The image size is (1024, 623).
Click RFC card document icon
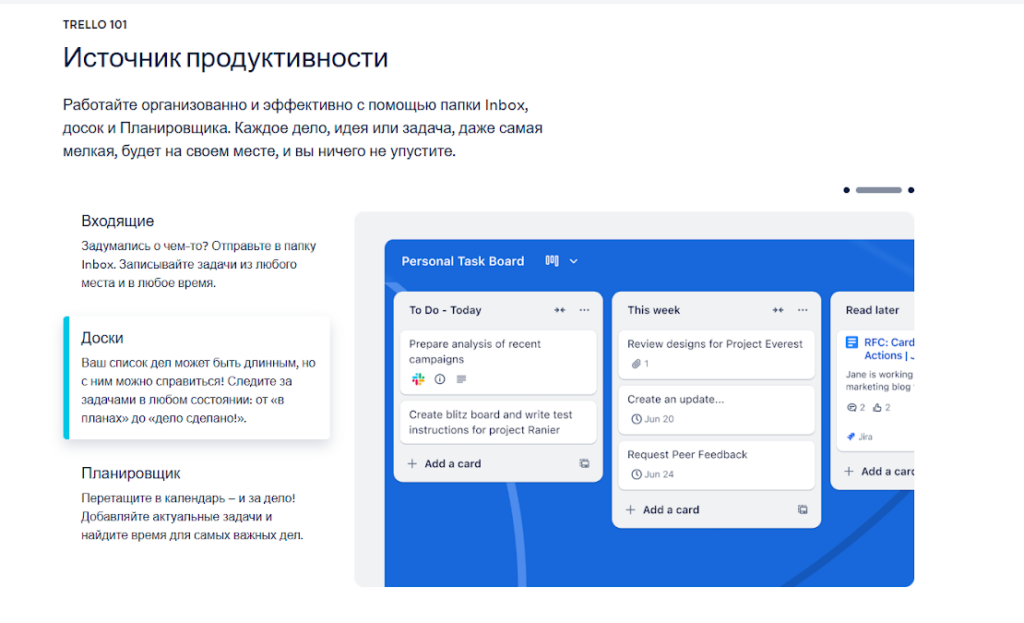852,342
